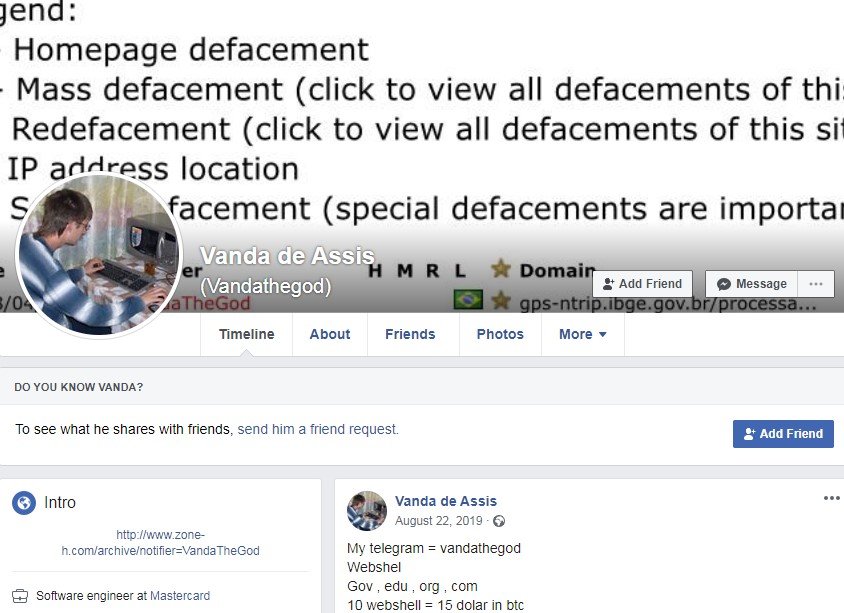Click the 'Homepage defacement' legend text
Image resolution: width=844 pixels, height=613 pixels.
click(191, 50)
